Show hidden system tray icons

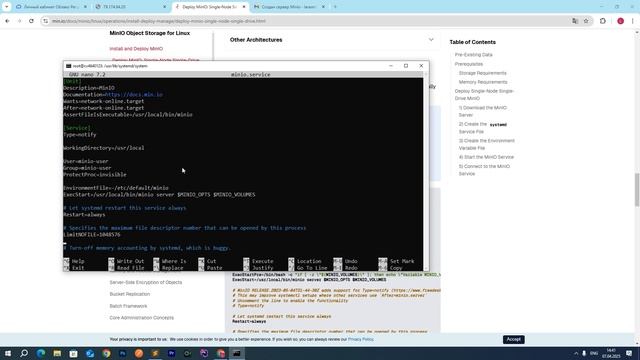click(576, 353)
